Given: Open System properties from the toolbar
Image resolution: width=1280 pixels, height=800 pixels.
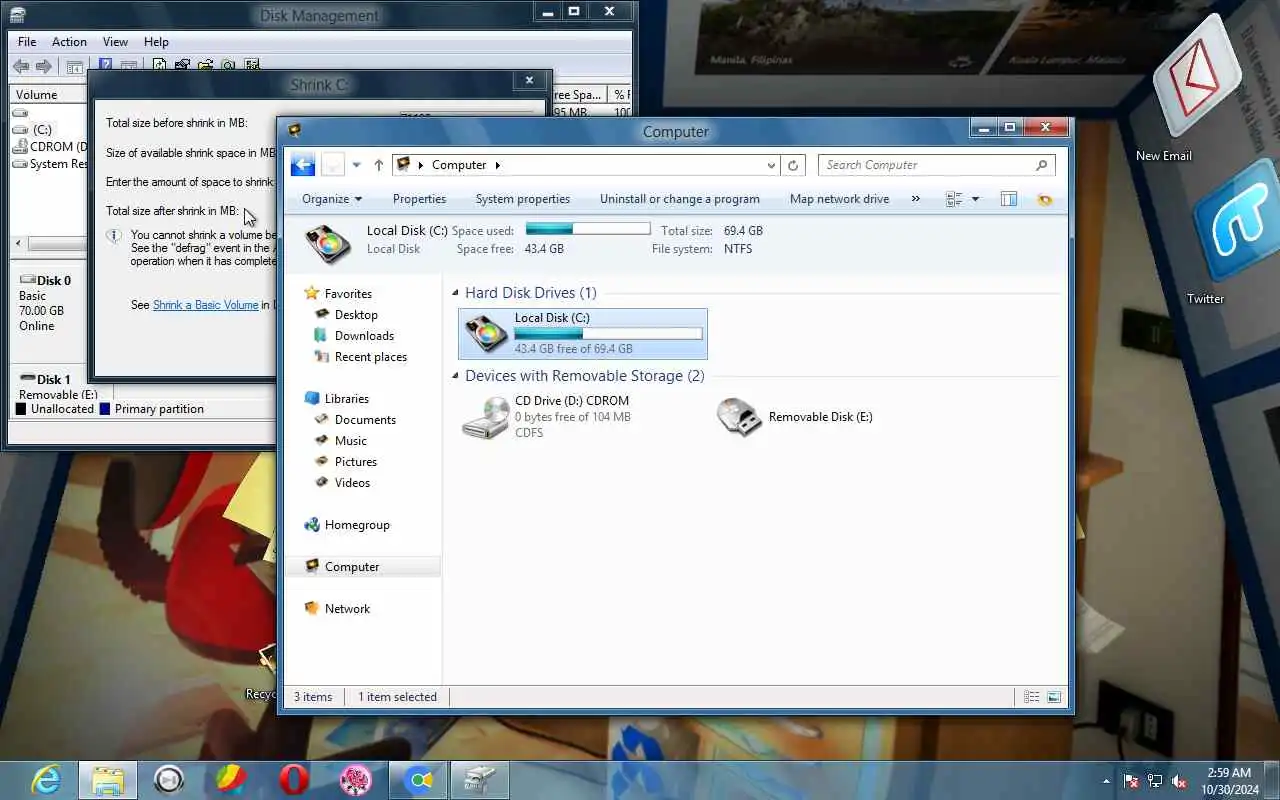Looking at the screenshot, I should click(522, 199).
